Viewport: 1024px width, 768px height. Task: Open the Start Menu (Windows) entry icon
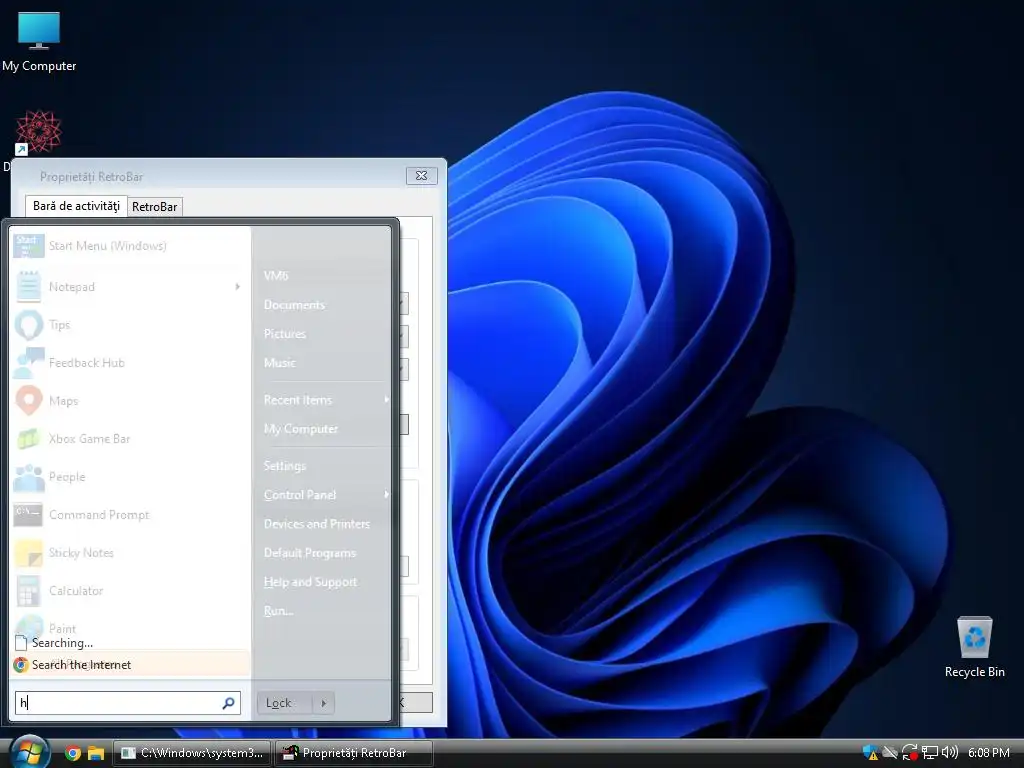[x=29, y=246]
